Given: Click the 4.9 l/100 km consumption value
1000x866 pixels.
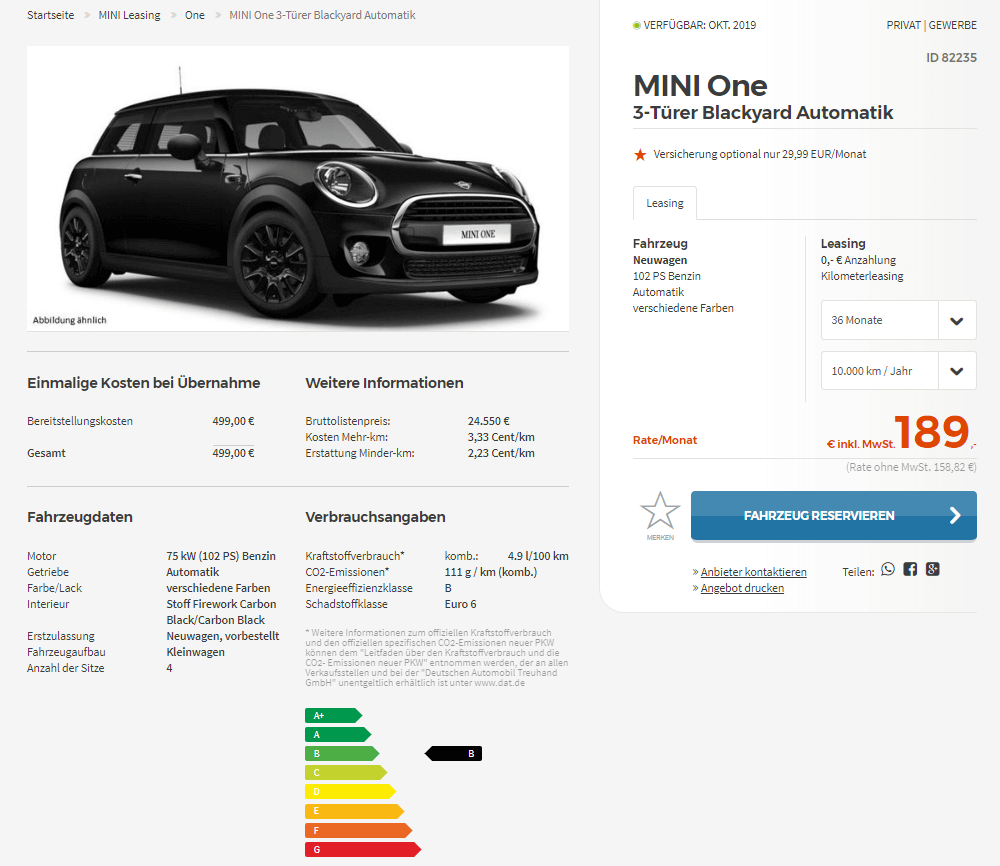Looking at the screenshot, I should pyautogui.click(x=538, y=556).
